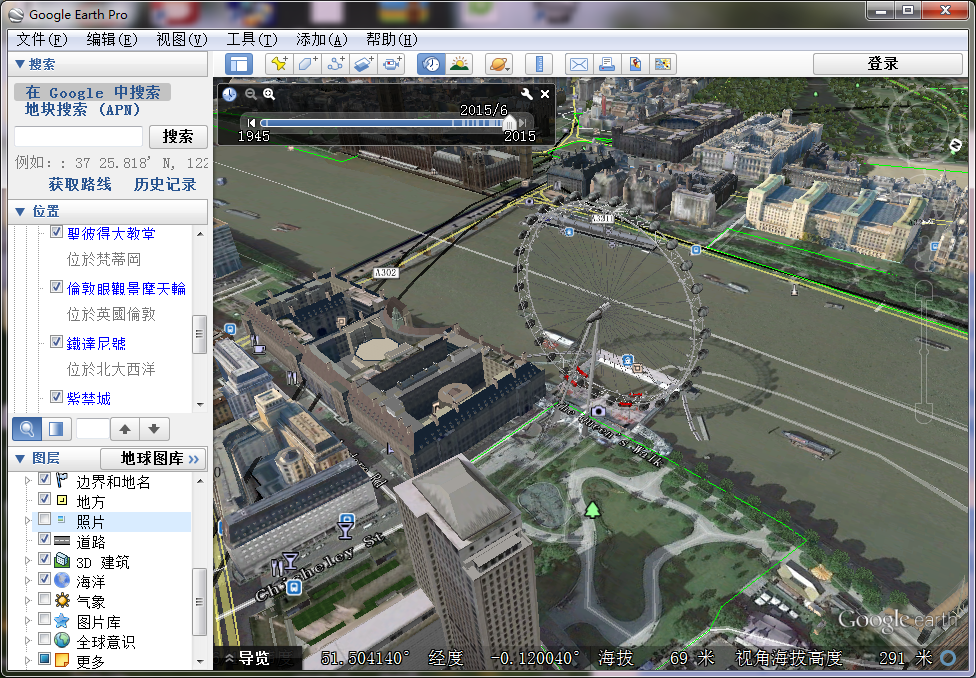The height and width of the screenshot is (678, 976).
Task: Click the 登录 sign-in button
Action: coord(888,64)
